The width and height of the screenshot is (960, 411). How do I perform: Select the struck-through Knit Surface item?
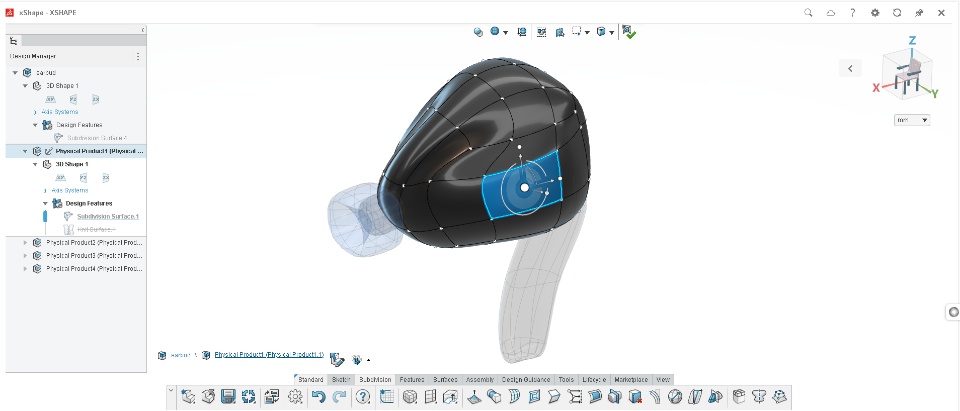(x=96, y=230)
